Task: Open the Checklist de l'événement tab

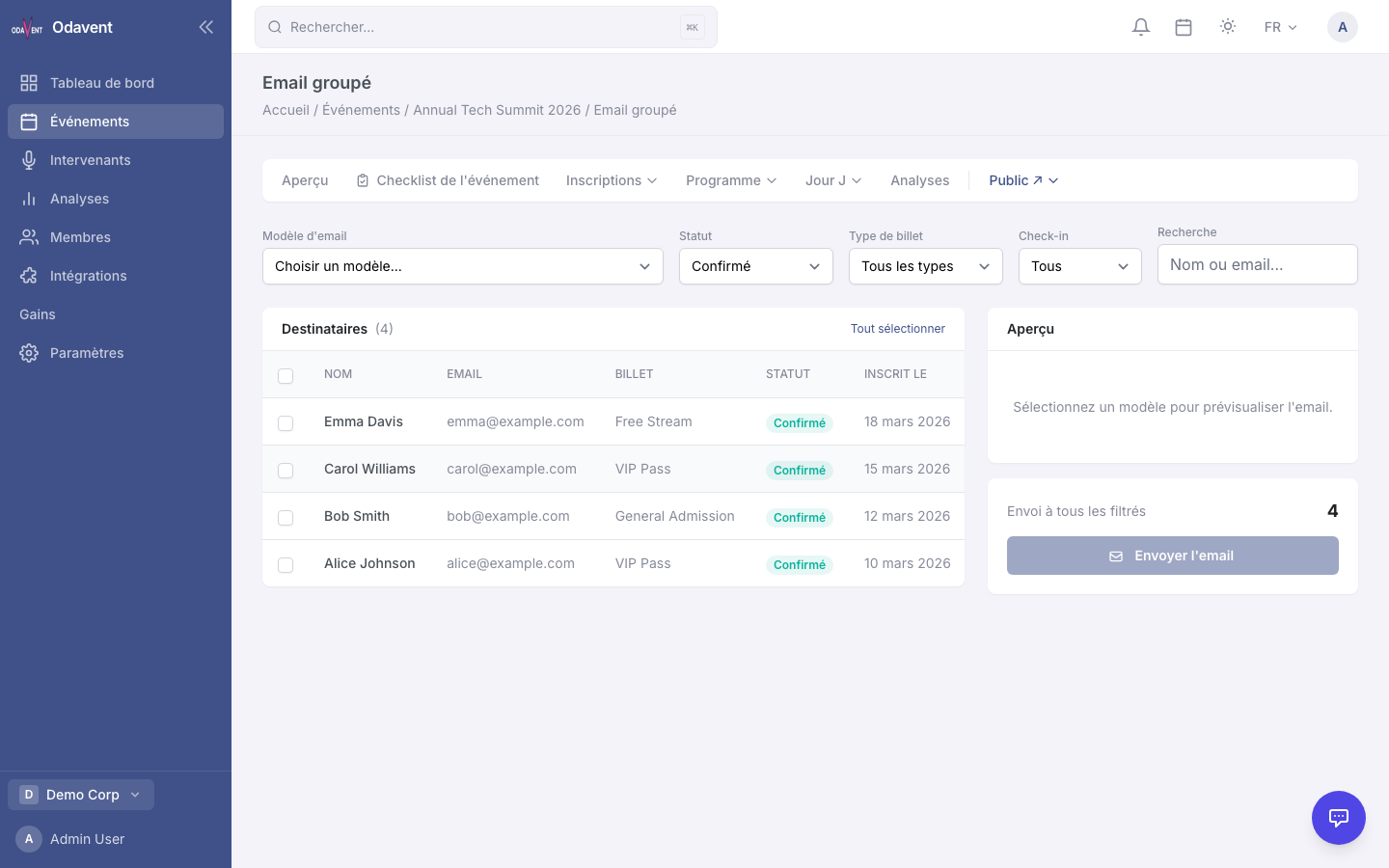Action: click(448, 180)
